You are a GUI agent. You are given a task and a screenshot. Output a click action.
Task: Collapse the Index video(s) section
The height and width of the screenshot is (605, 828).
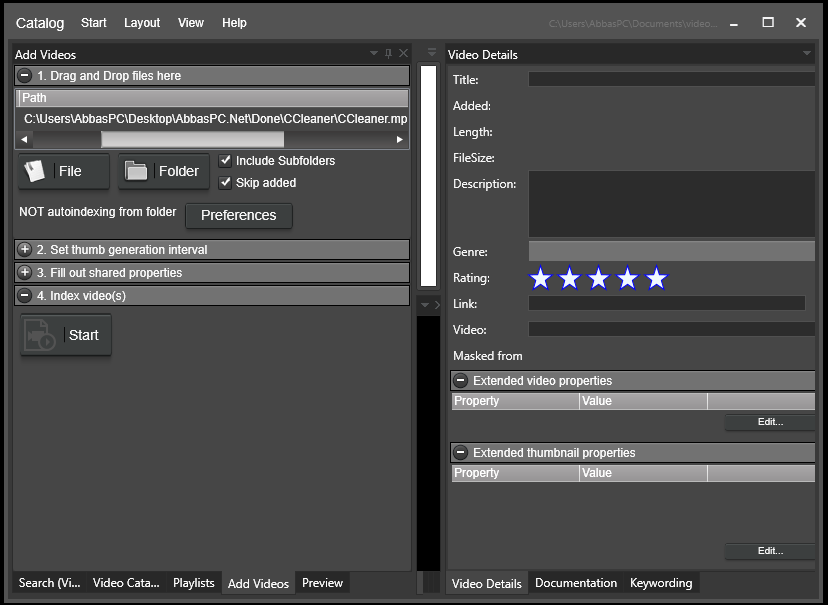pos(24,296)
